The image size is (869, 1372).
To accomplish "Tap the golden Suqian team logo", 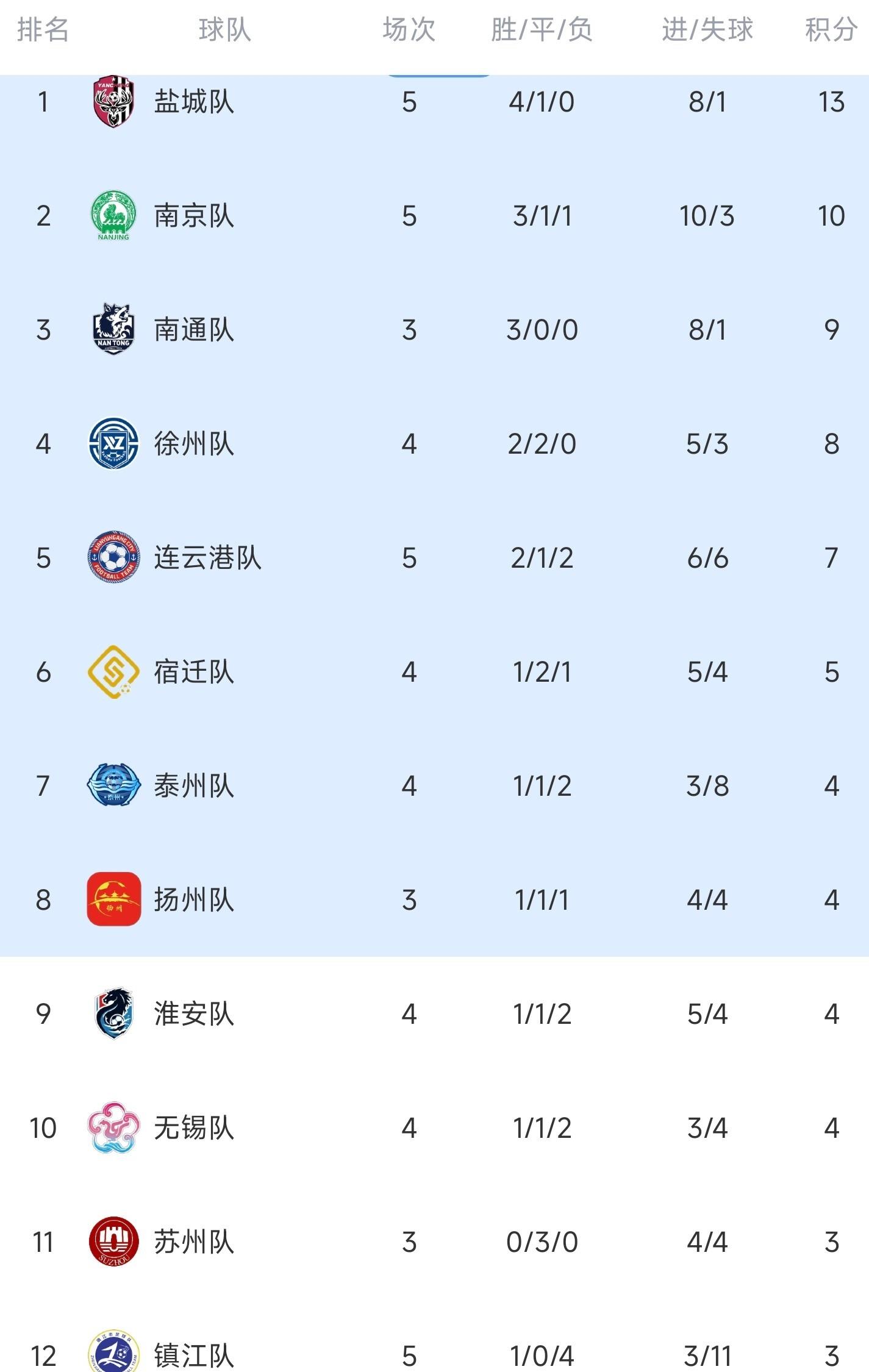I will [113, 671].
